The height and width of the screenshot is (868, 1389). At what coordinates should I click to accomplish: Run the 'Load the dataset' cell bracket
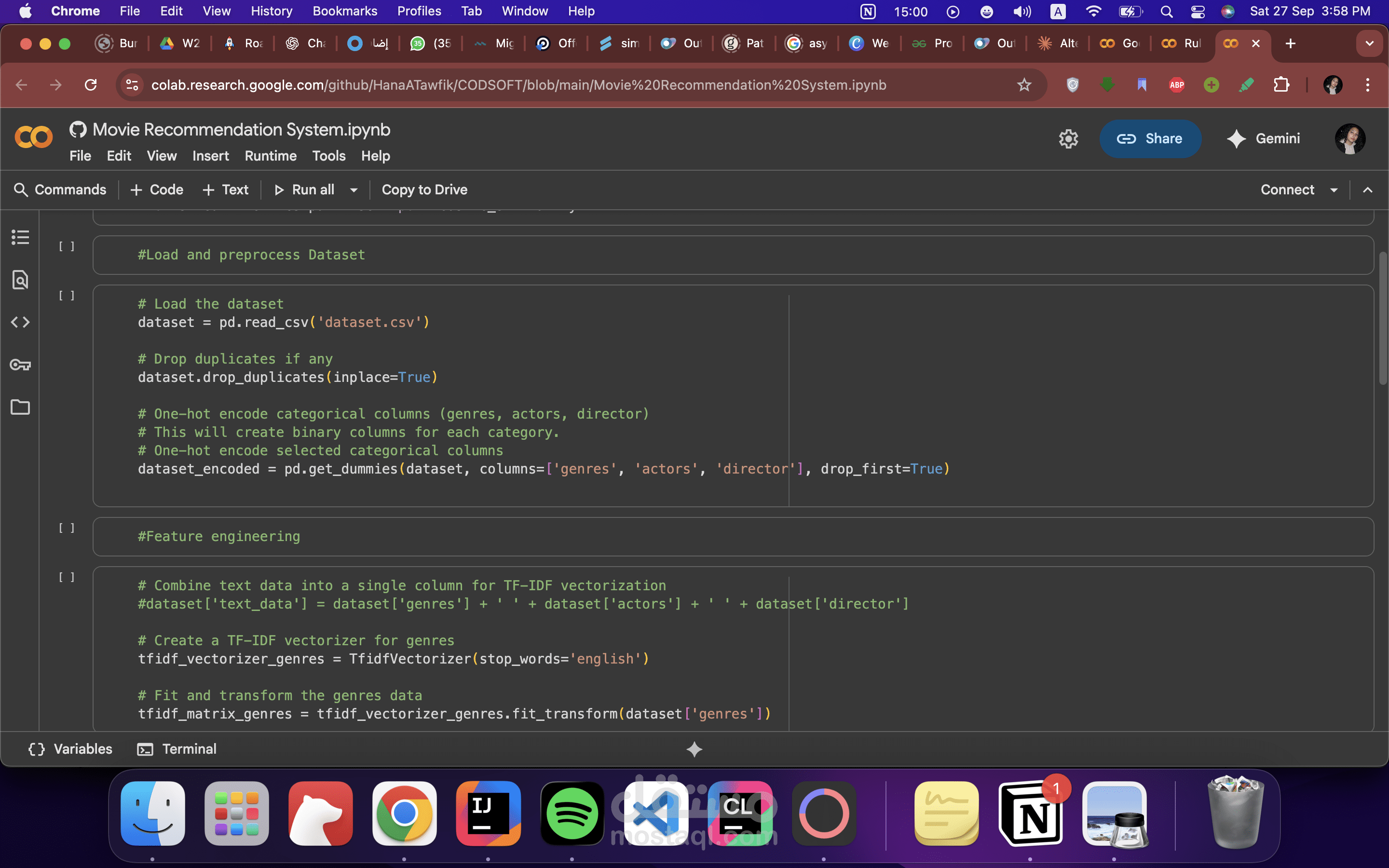point(67,296)
